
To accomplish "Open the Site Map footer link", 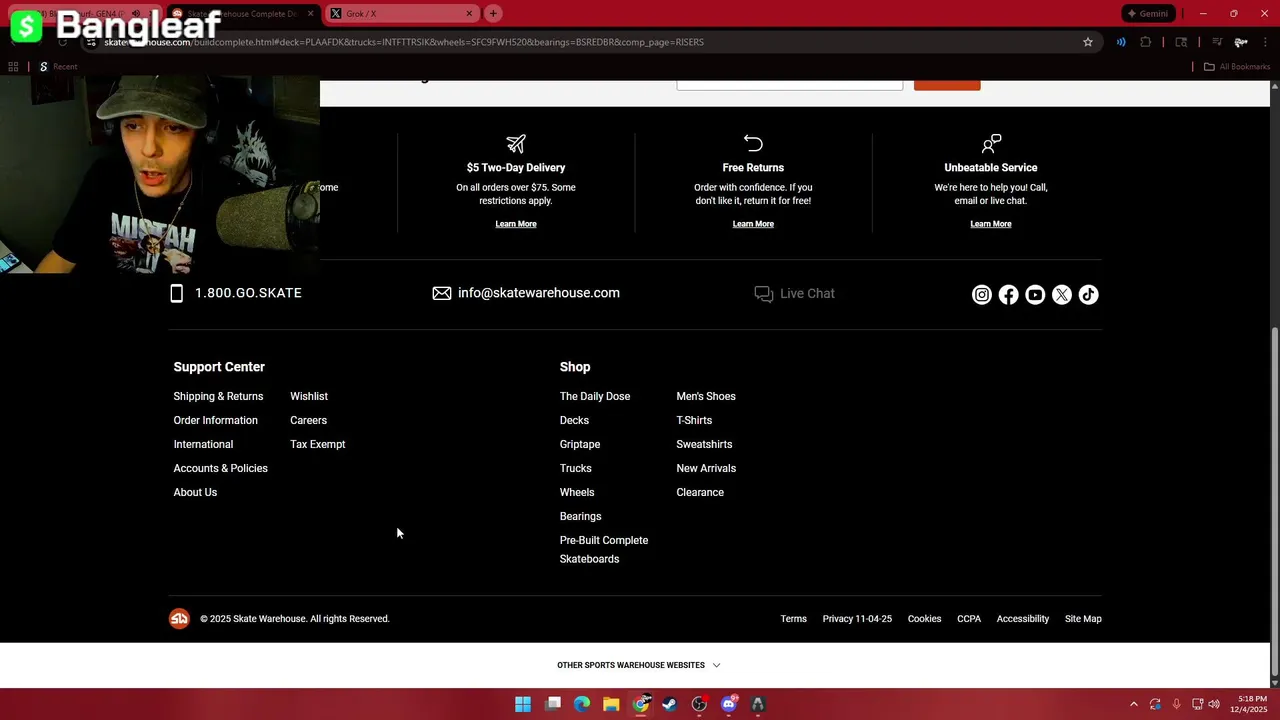I will 1083,619.
